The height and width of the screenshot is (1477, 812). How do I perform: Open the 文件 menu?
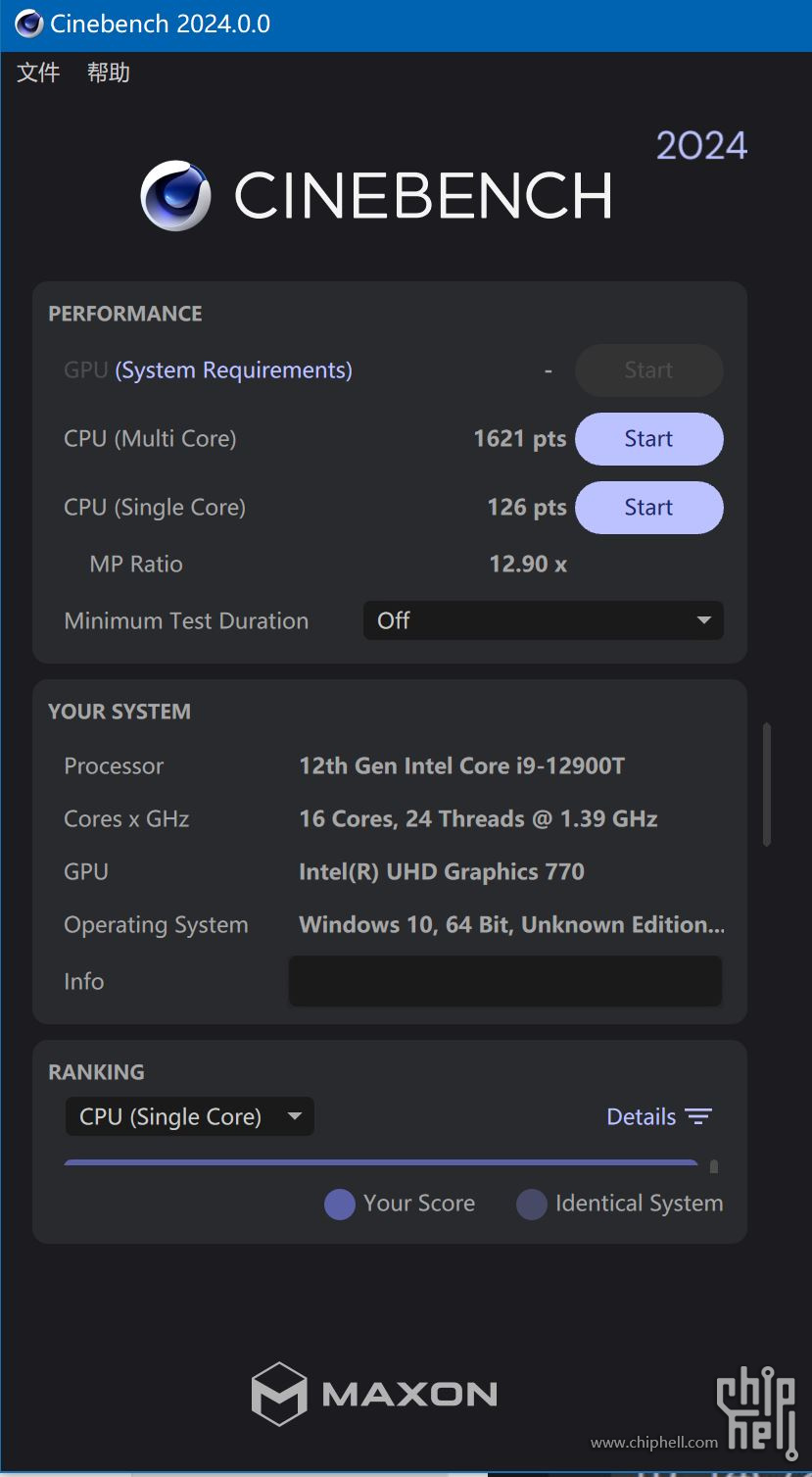pos(39,73)
